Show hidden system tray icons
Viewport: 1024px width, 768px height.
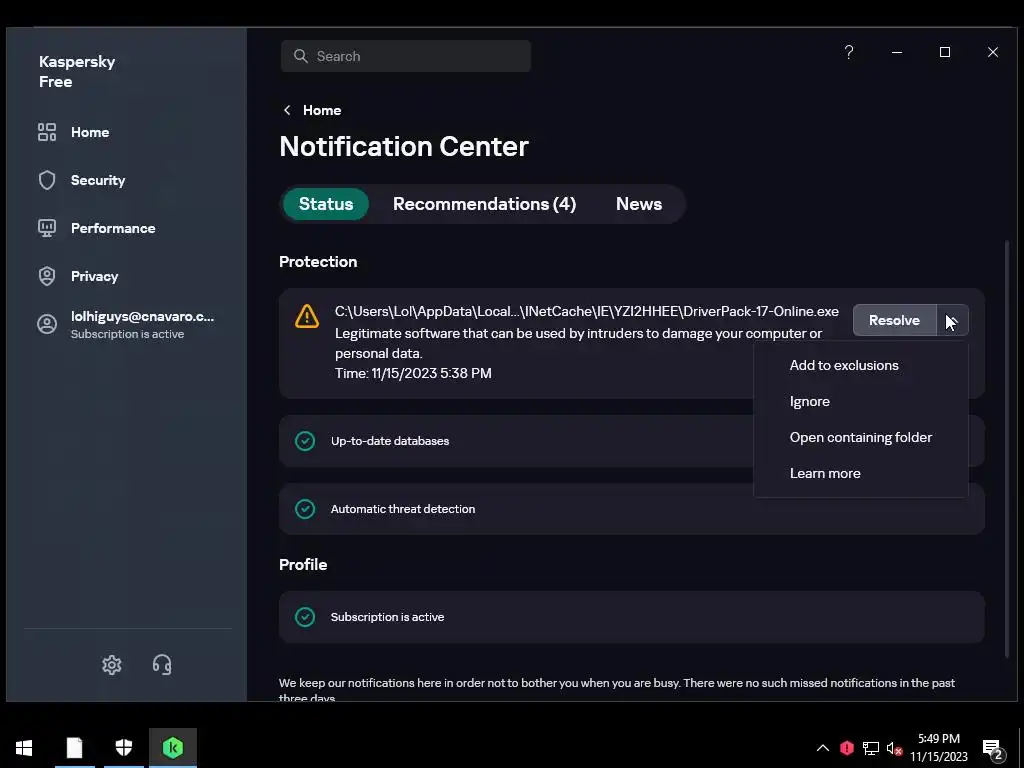823,748
